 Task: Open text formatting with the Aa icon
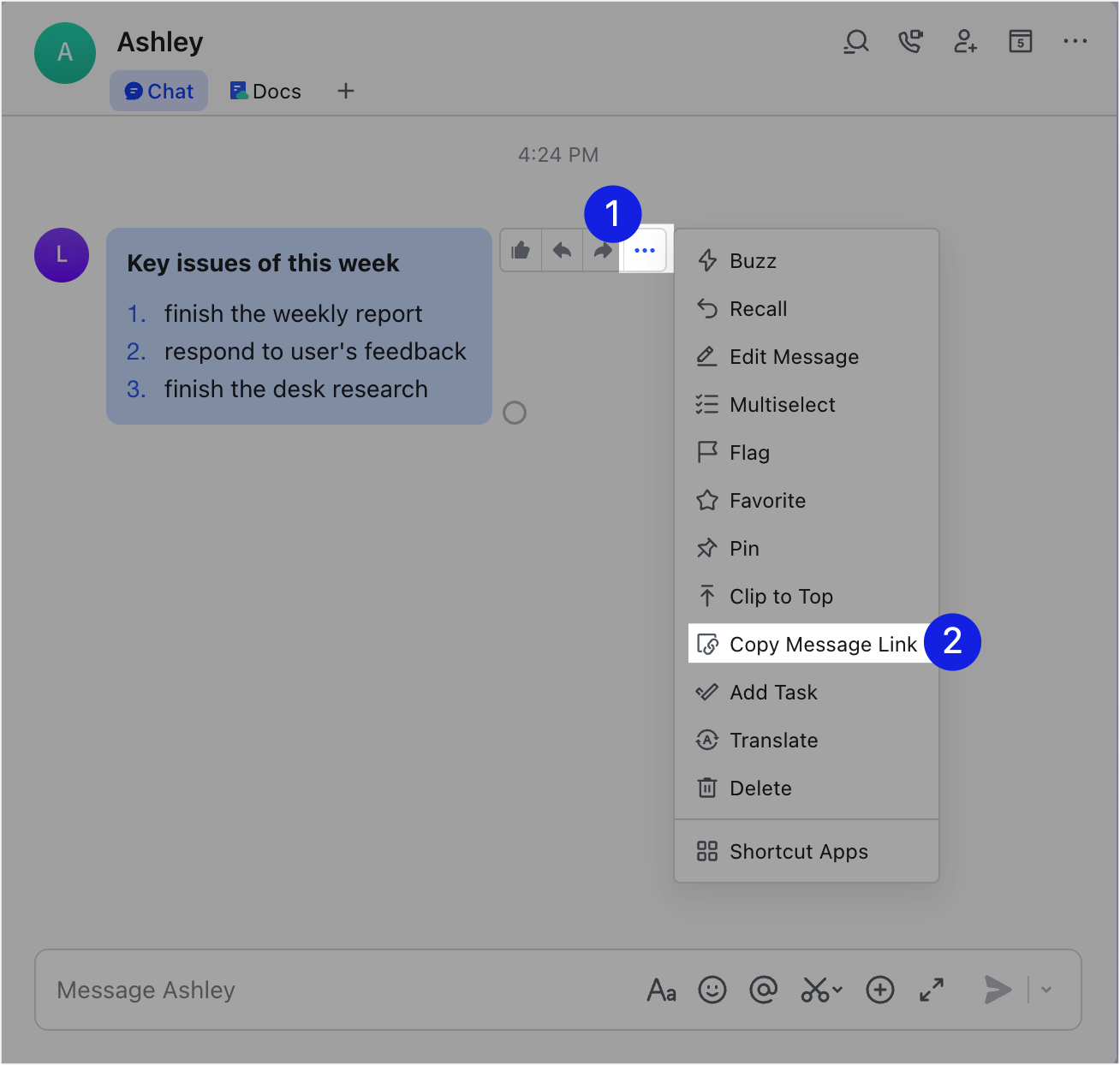point(660,990)
